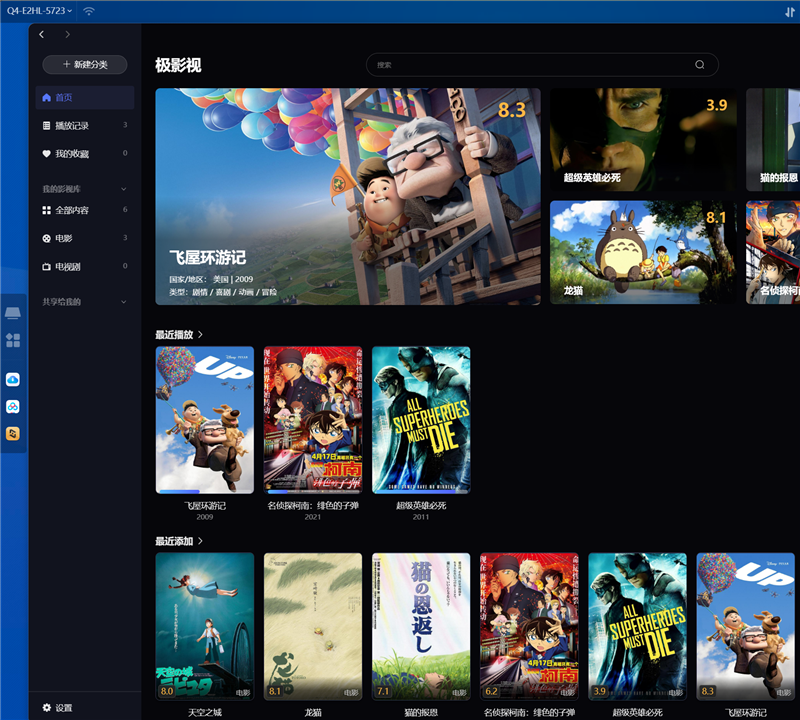The height and width of the screenshot is (720, 800).
Task: Open the Q4-E2HL-5723 device dropdown
Action: (39, 11)
